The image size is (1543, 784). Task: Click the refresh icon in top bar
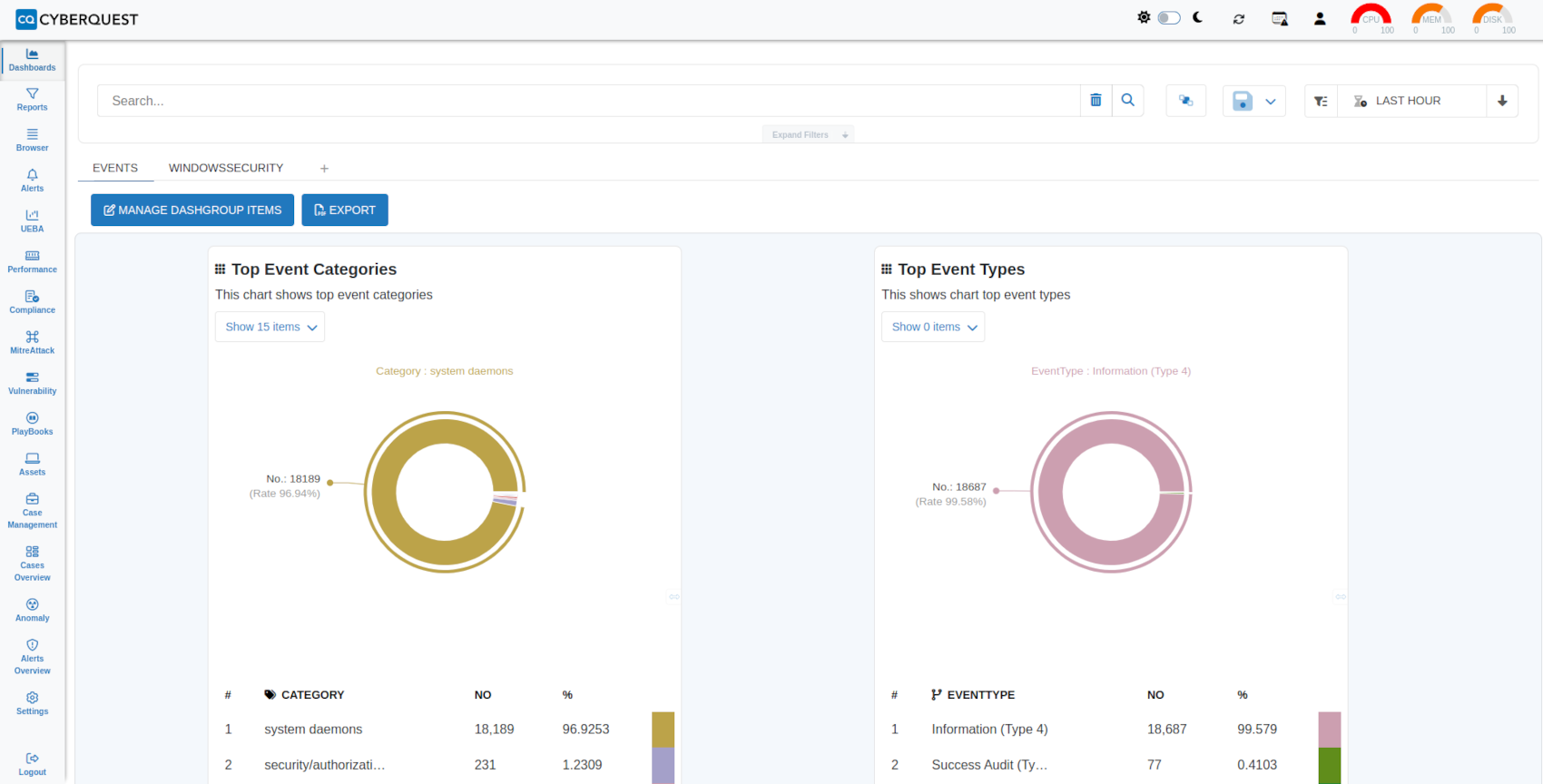1238,19
